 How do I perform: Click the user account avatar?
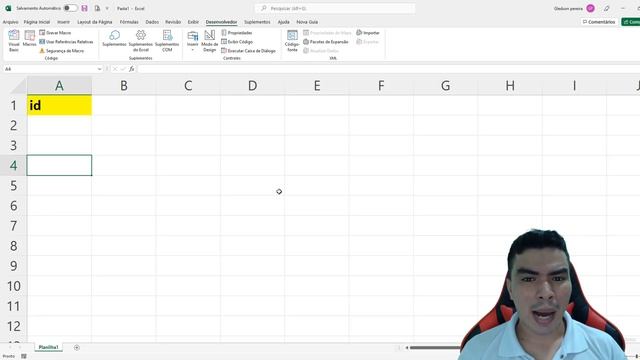point(590,8)
